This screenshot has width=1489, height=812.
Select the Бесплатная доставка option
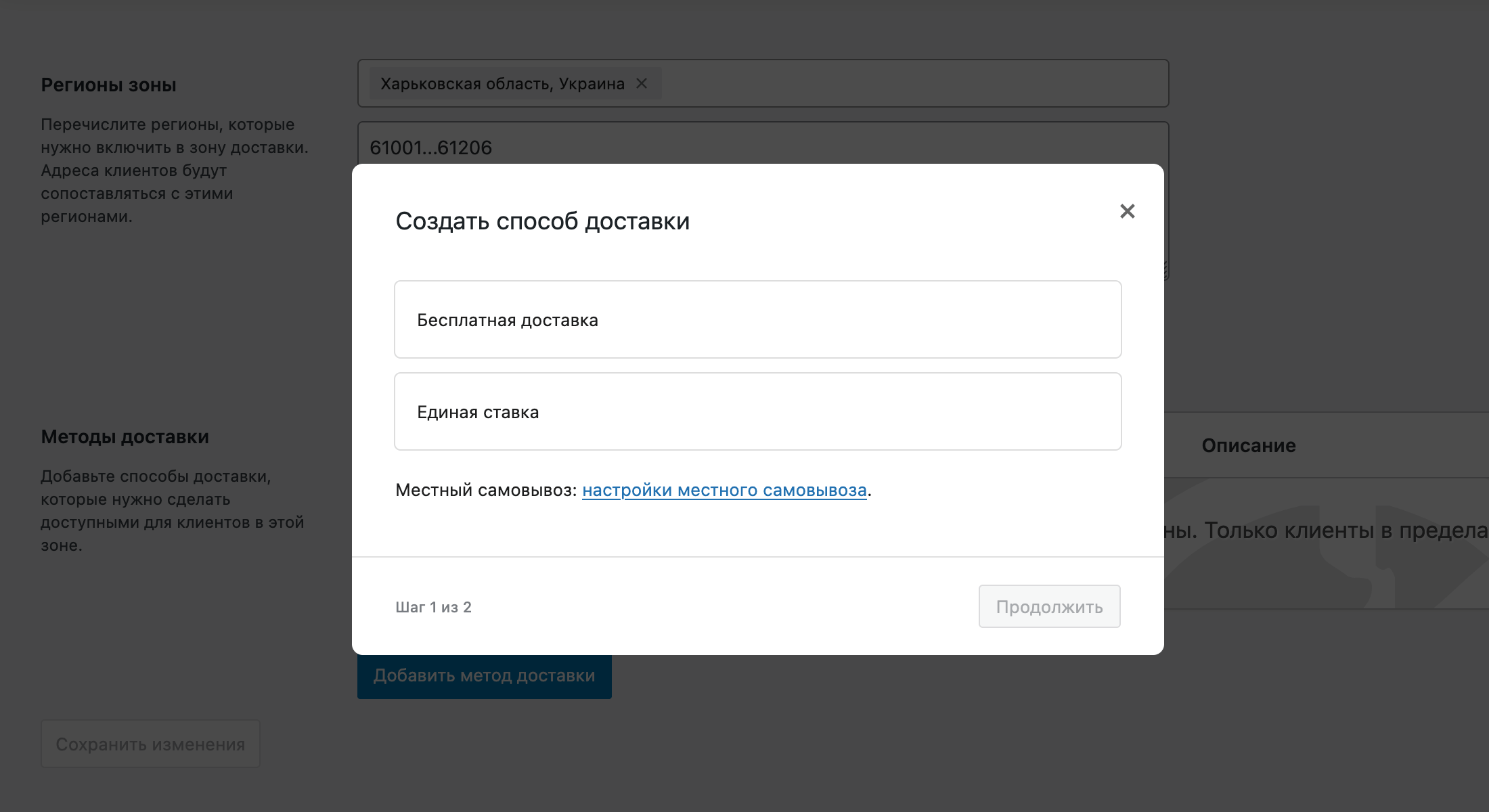click(757, 319)
